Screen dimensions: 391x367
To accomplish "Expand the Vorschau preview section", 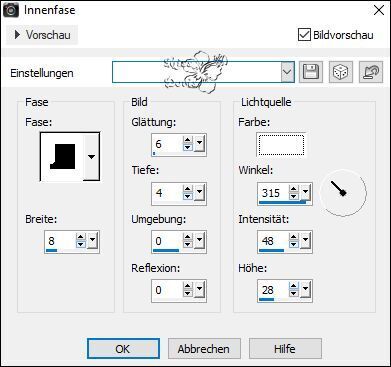I will [42, 35].
